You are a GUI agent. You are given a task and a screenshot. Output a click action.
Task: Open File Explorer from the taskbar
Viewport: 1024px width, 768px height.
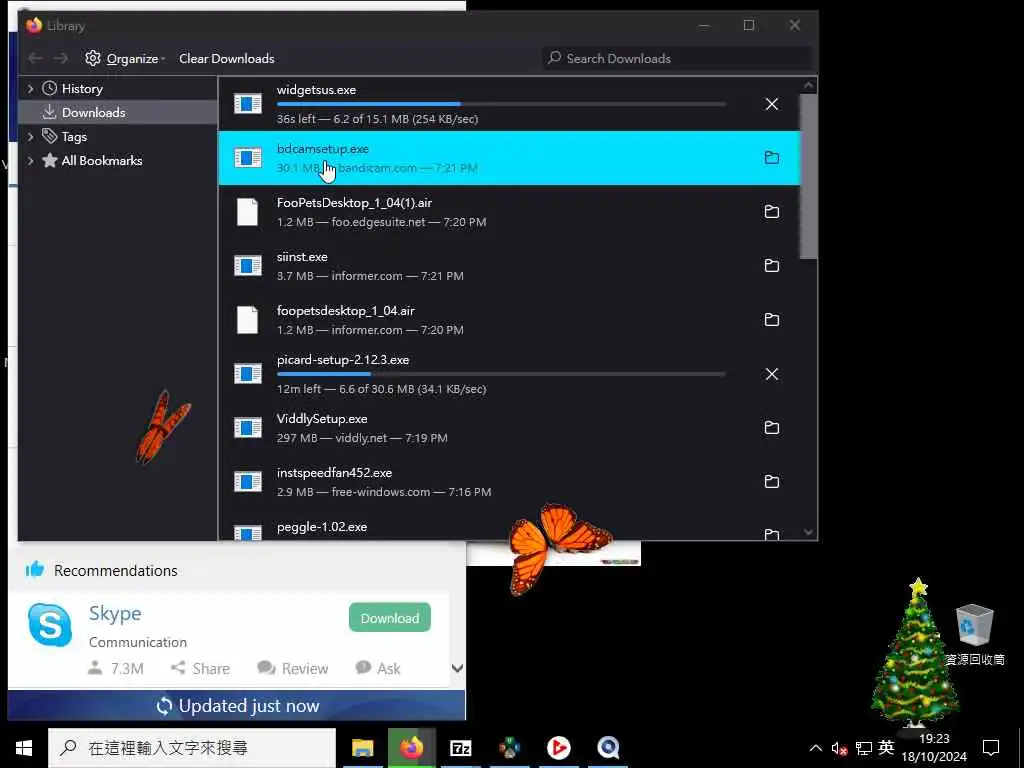pos(362,748)
